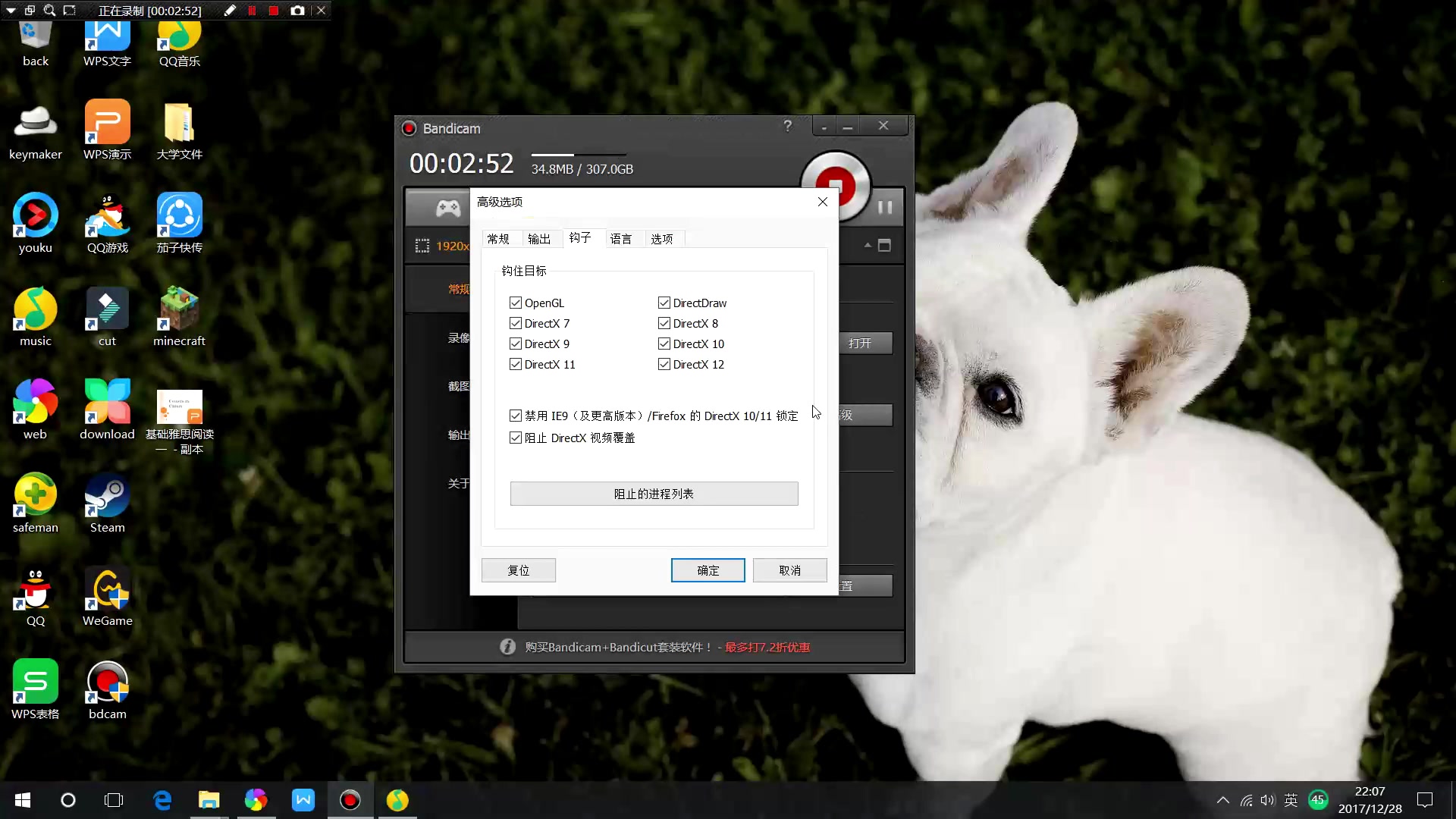The height and width of the screenshot is (819, 1456).
Task: Open the 选项 tab in the dialog
Action: [662, 239]
